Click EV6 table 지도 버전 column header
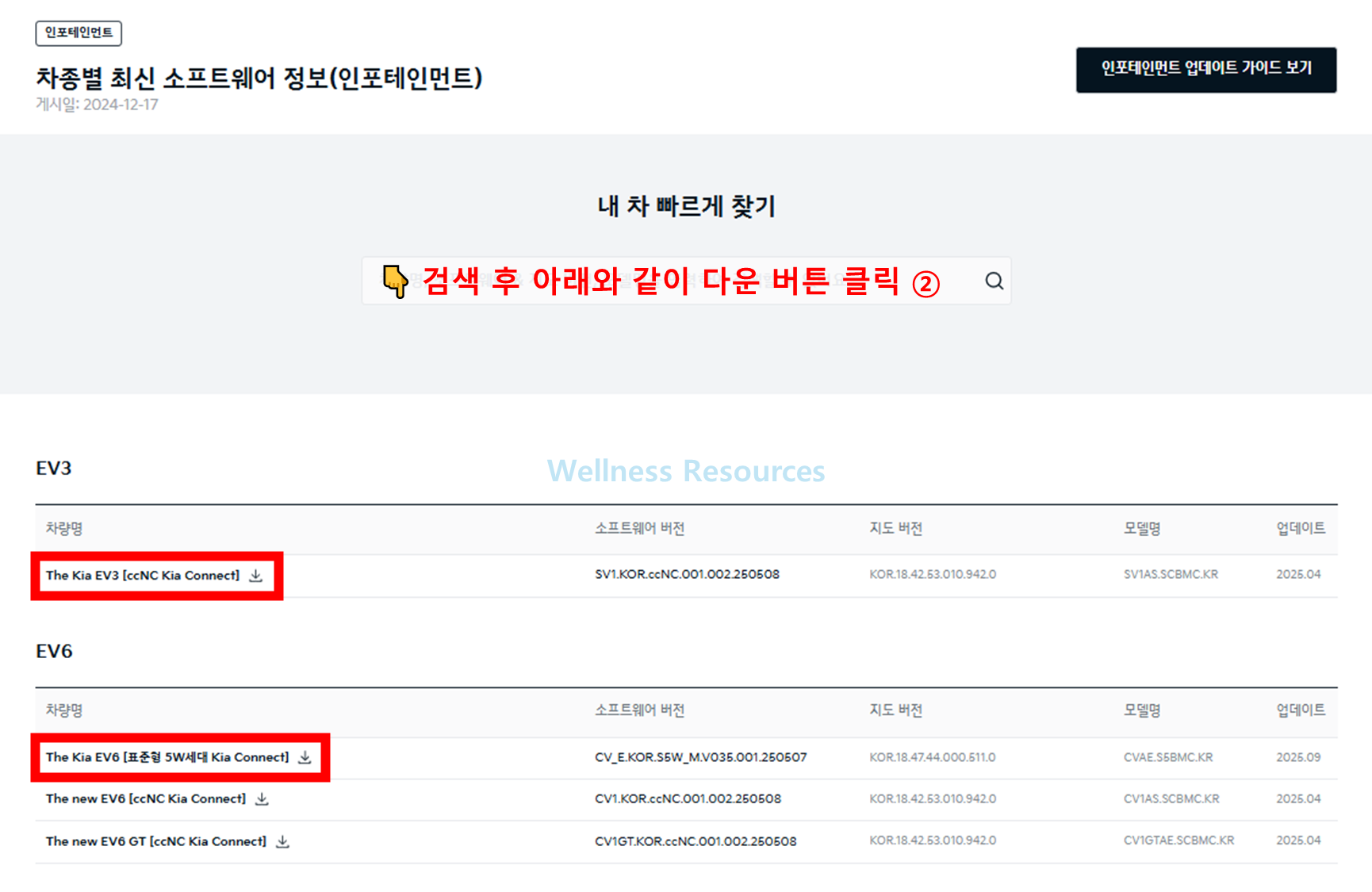The image size is (1372, 892). [895, 711]
